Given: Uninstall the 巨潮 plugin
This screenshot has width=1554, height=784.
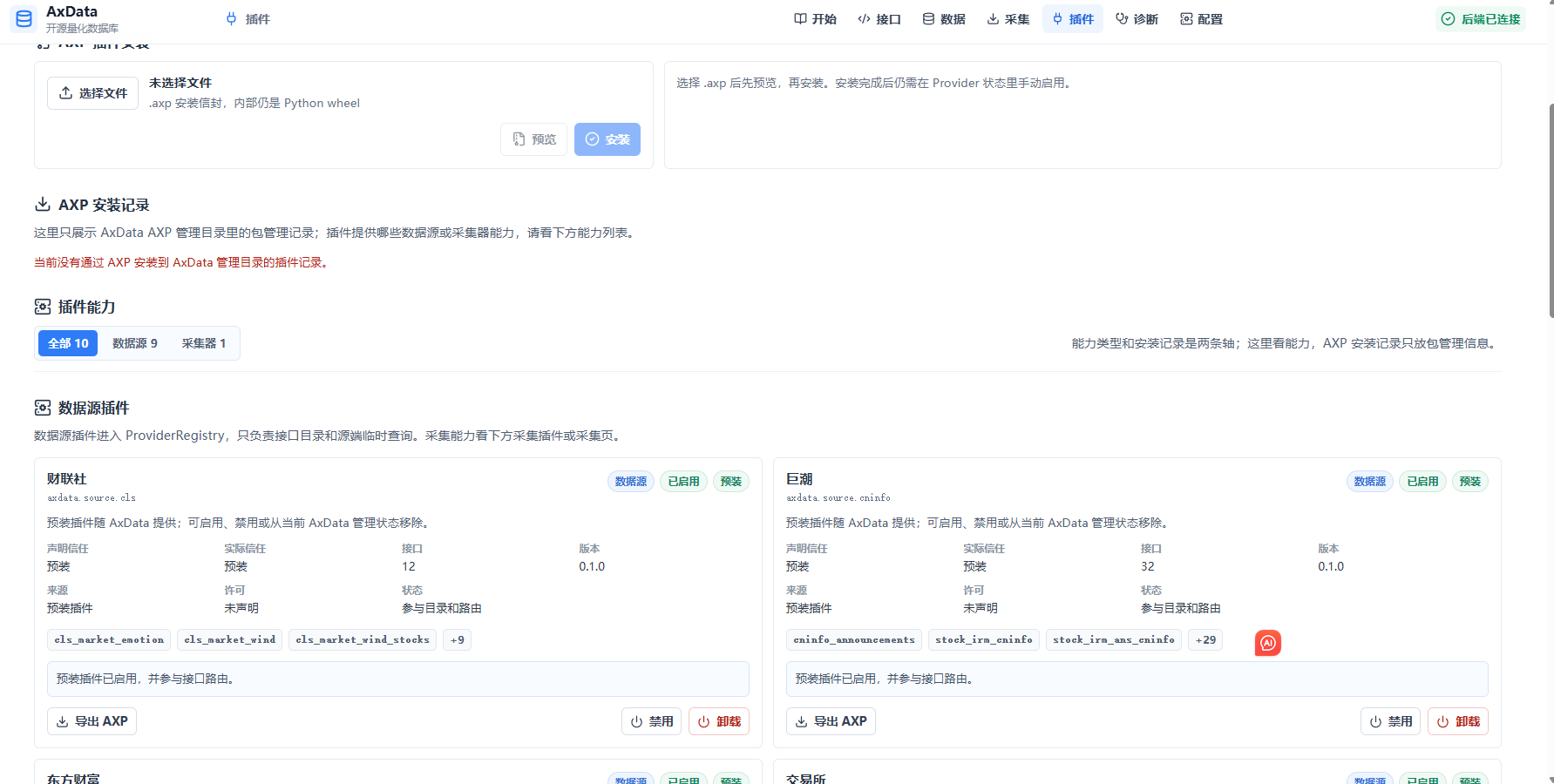Looking at the screenshot, I should tap(1458, 721).
